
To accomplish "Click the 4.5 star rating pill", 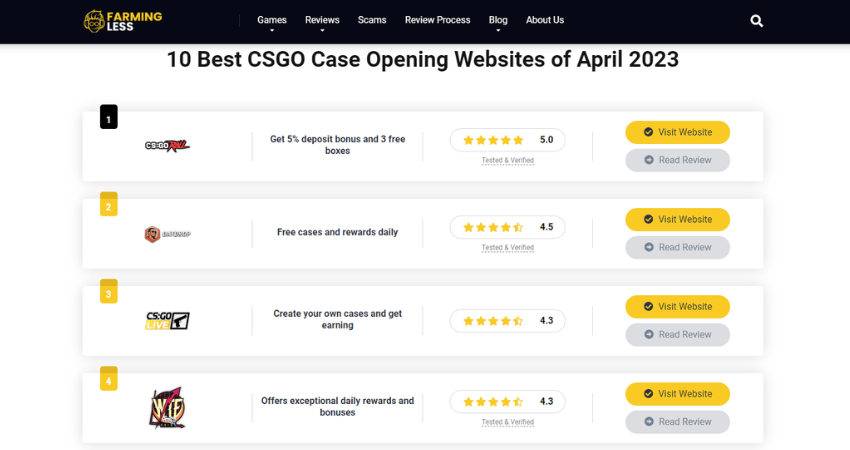I will click(x=507, y=227).
